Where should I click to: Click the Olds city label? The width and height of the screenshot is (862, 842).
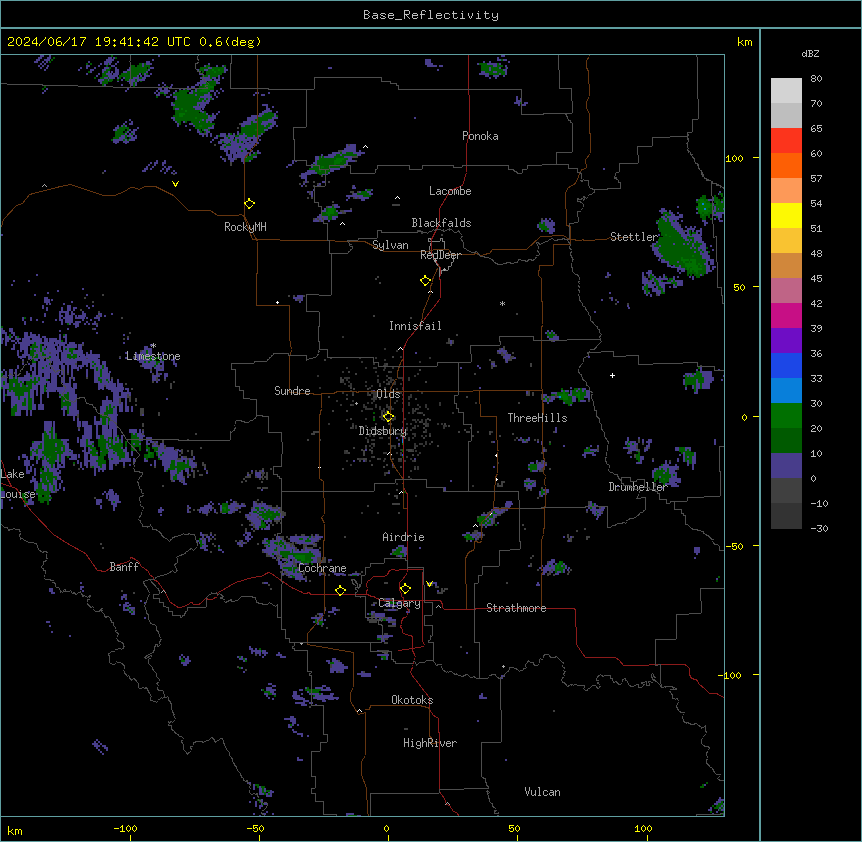pos(388,394)
